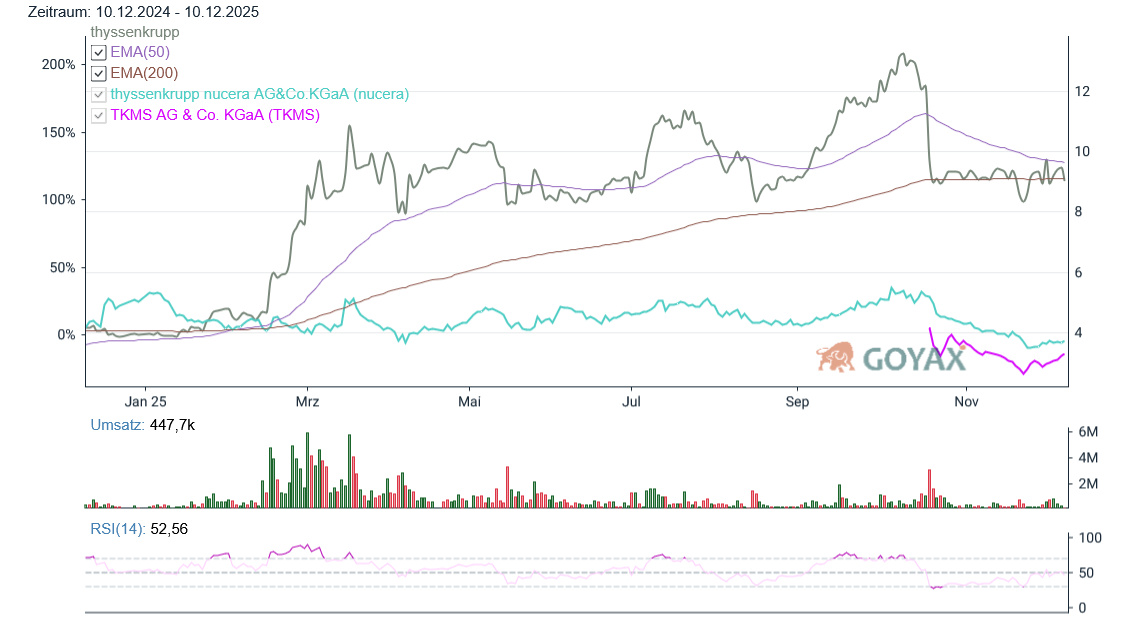The image size is (1140, 617).
Task: Click the Umsatz value 447,7k
Action: [172, 425]
